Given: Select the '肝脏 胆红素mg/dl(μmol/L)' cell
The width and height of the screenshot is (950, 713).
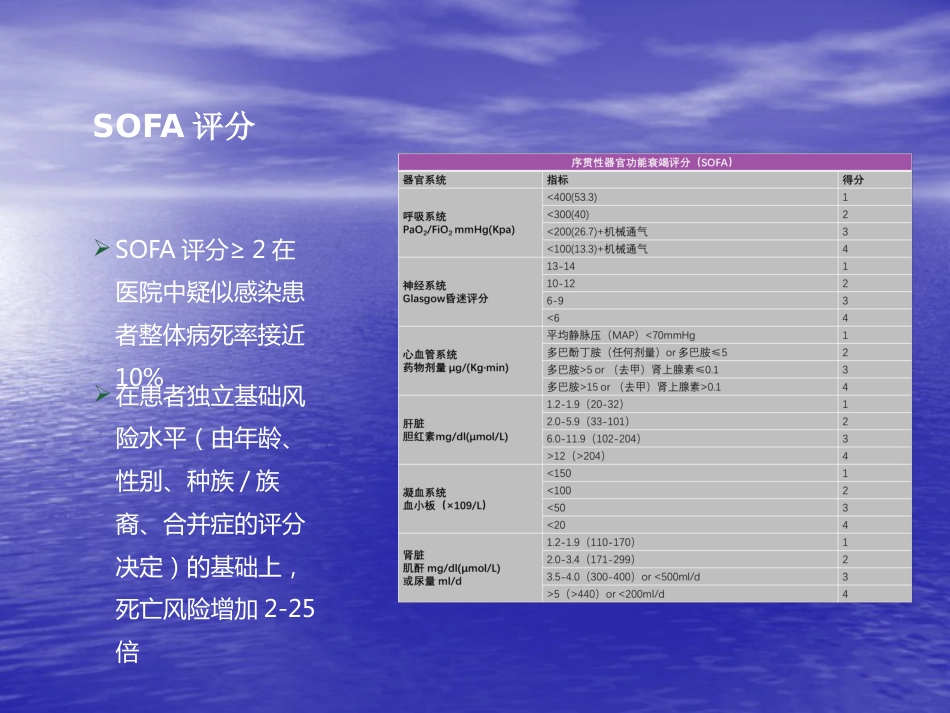Looking at the screenshot, I should [470, 430].
